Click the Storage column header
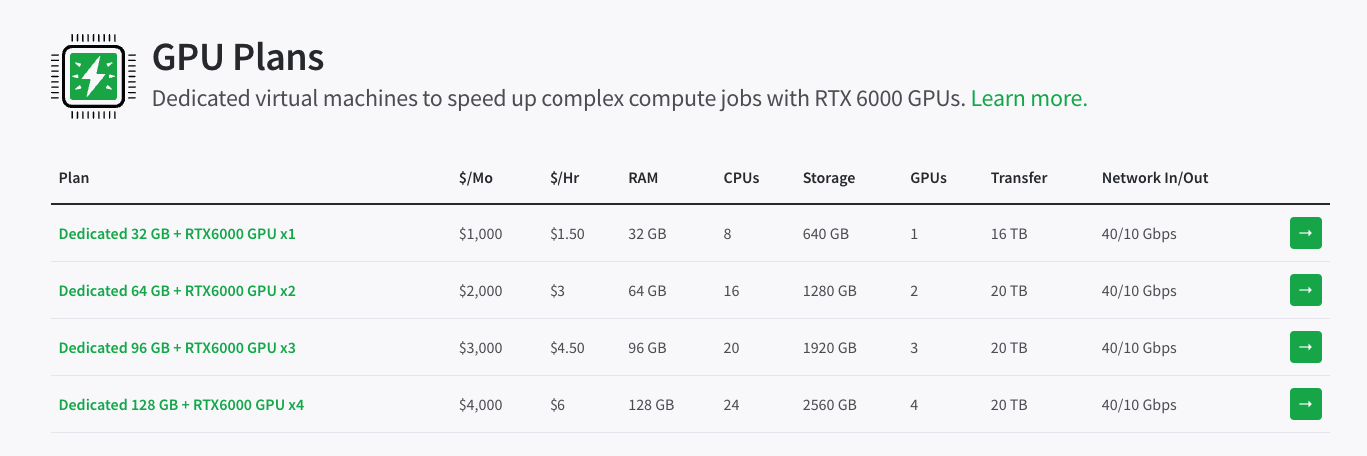The width and height of the screenshot is (1367, 456). click(x=828, y=178)
